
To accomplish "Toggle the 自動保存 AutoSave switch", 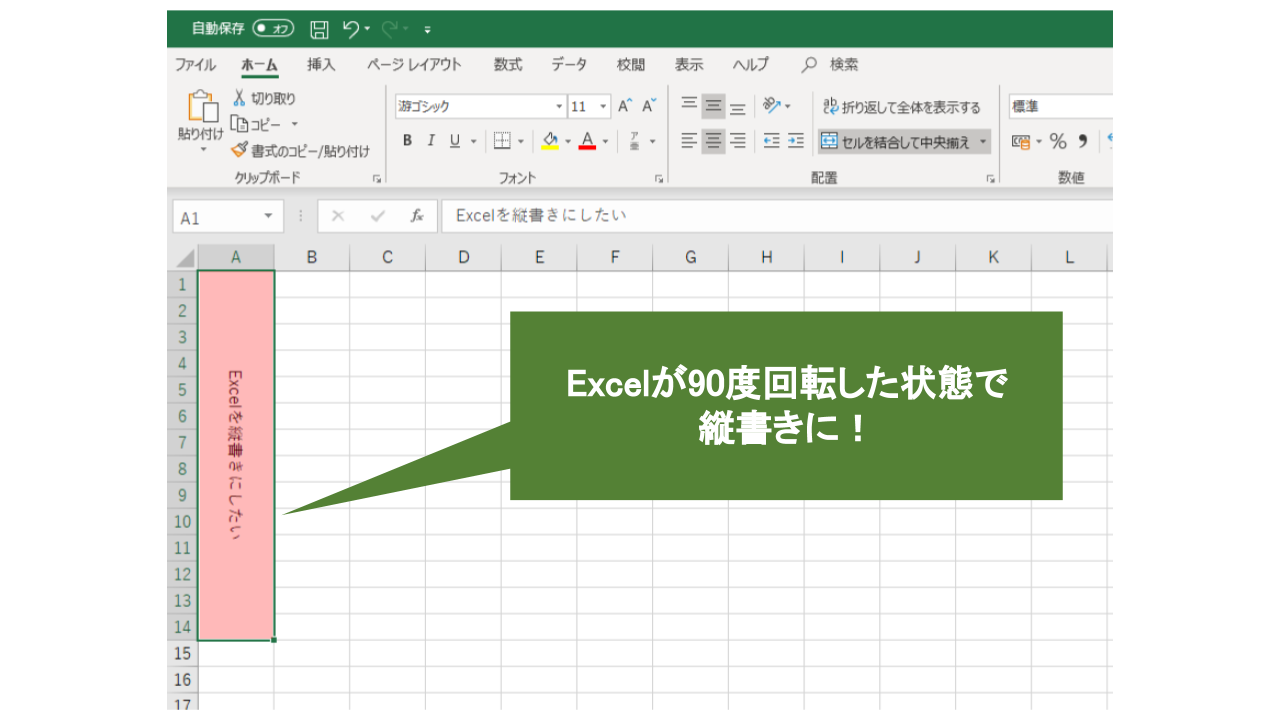I will [x=273, y=29].
